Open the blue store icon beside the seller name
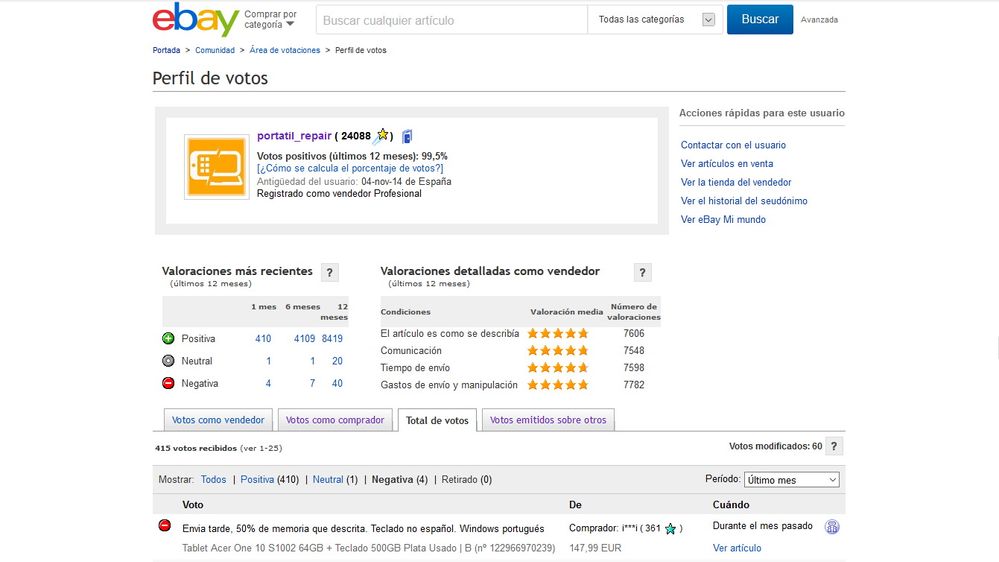 [x=407, y=136]
